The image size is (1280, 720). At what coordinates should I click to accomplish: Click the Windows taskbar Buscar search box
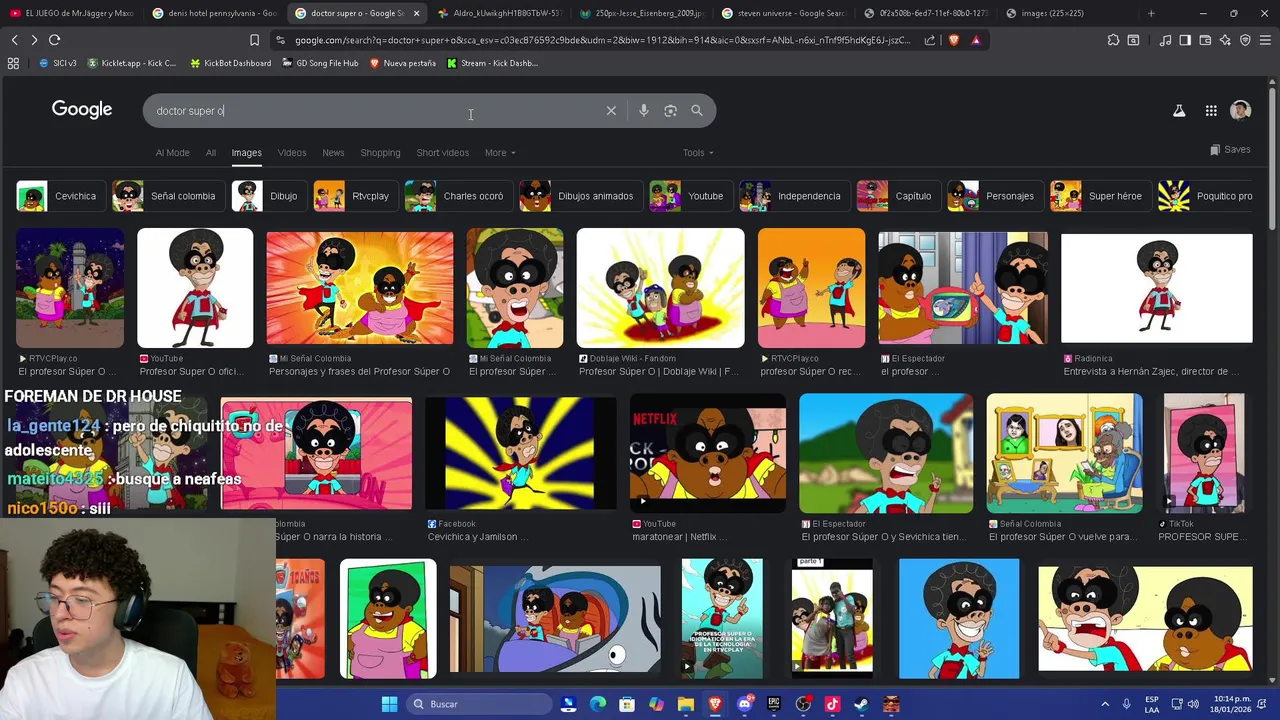(x=480, y=704)
